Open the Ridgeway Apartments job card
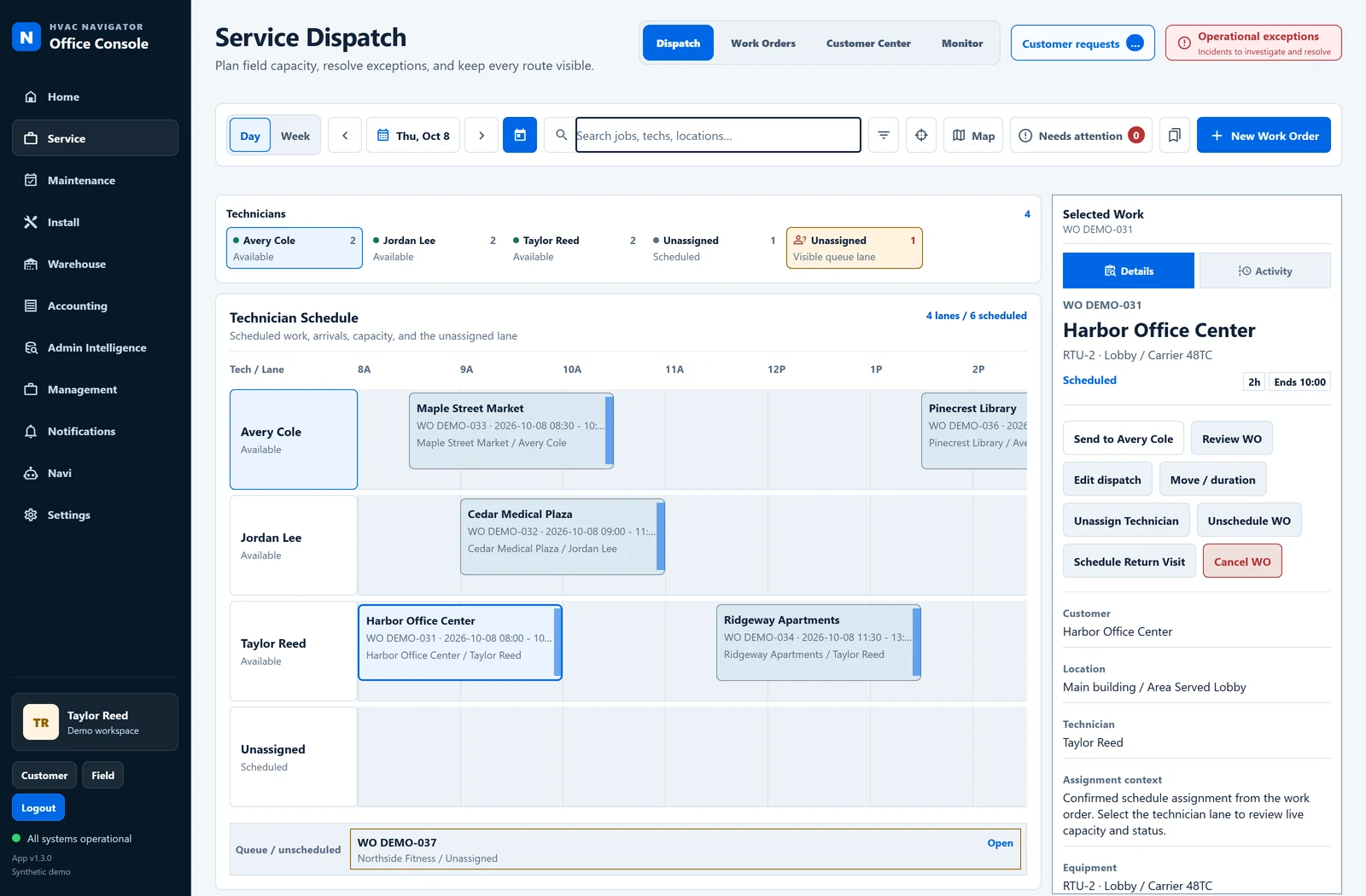The height and width of the screenshot is (896, 1366). coord(819,643)
